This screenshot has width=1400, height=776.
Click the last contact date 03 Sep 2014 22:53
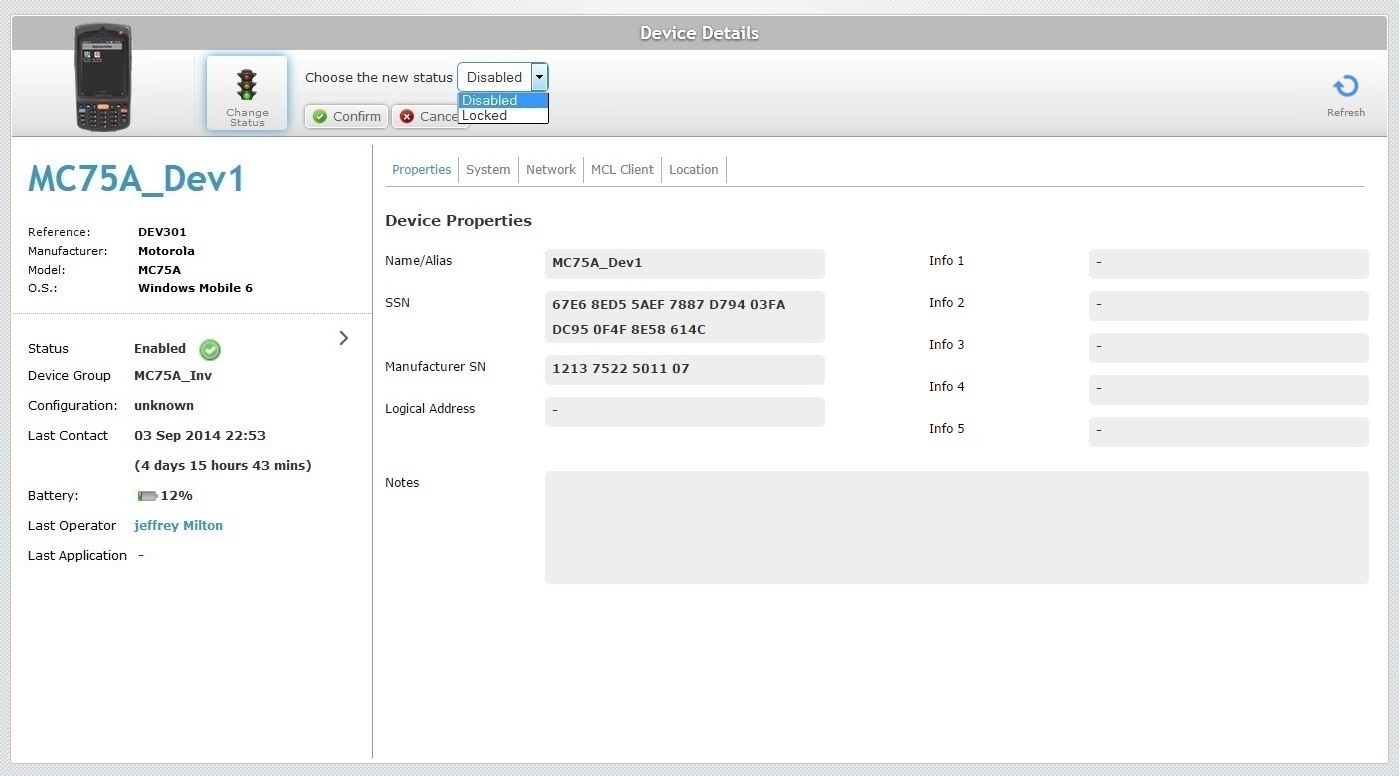coord(200,436)
